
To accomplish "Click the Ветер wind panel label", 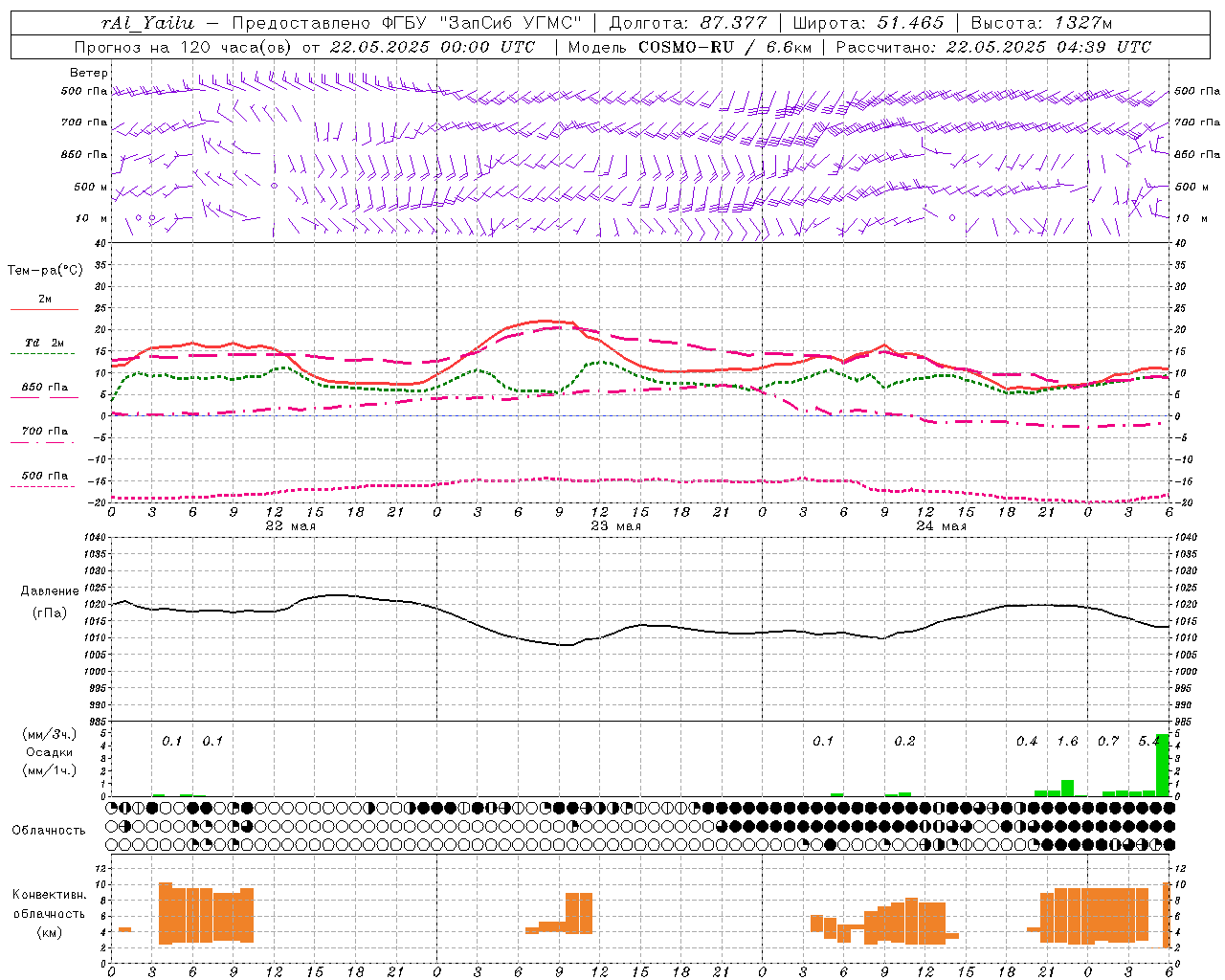I will click(89, 73).
